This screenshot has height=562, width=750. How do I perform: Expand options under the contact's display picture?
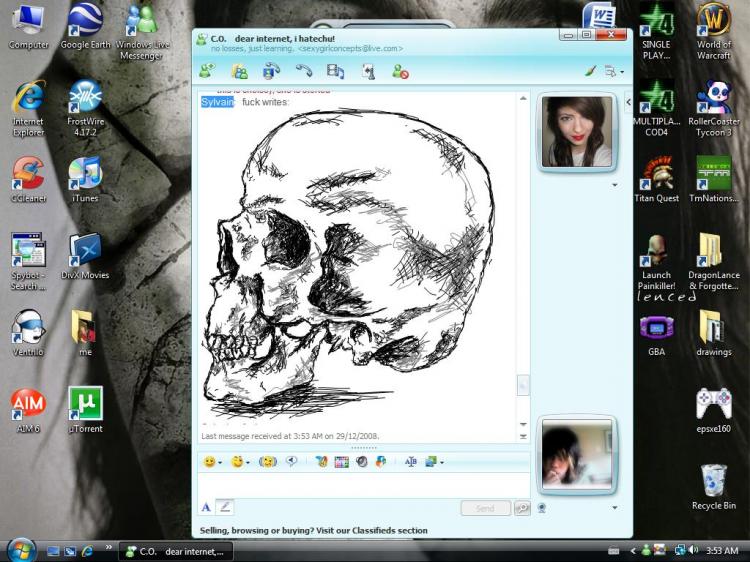tap(614, 184)
